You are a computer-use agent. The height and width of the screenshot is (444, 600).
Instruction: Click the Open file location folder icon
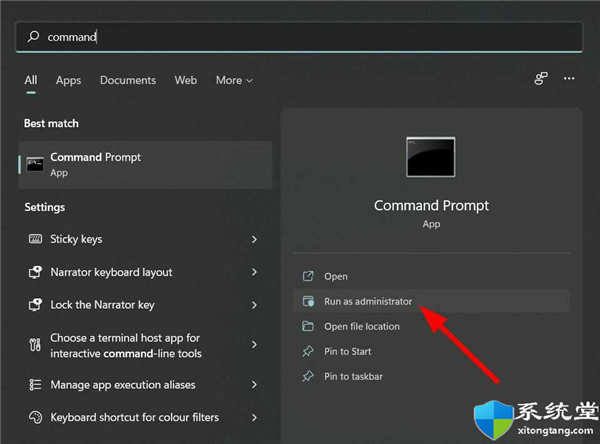click(x=308, y=326)
